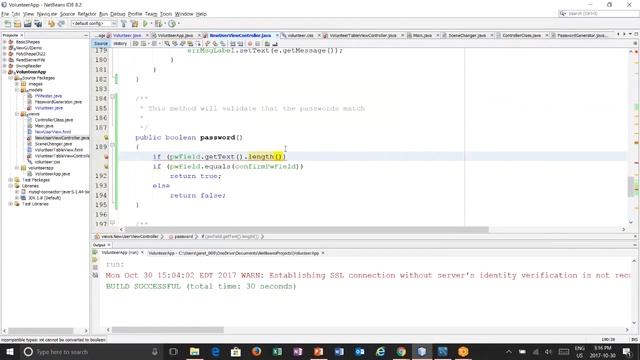Select NewUserView.fxml in Projects tree
This screenshot has height=360, width=640.
pyautogui.click(x=53, y=132)
